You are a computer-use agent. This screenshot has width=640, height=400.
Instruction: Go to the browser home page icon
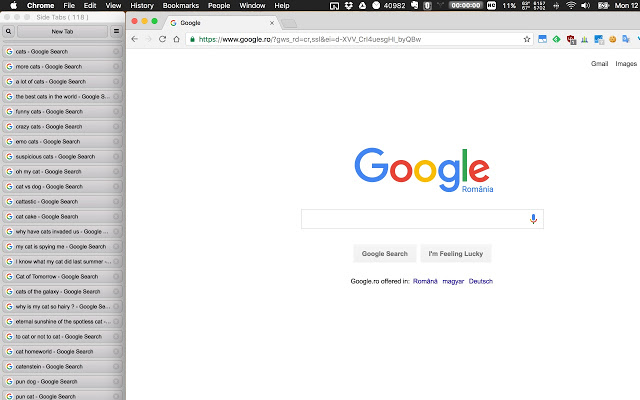point(177,40)
